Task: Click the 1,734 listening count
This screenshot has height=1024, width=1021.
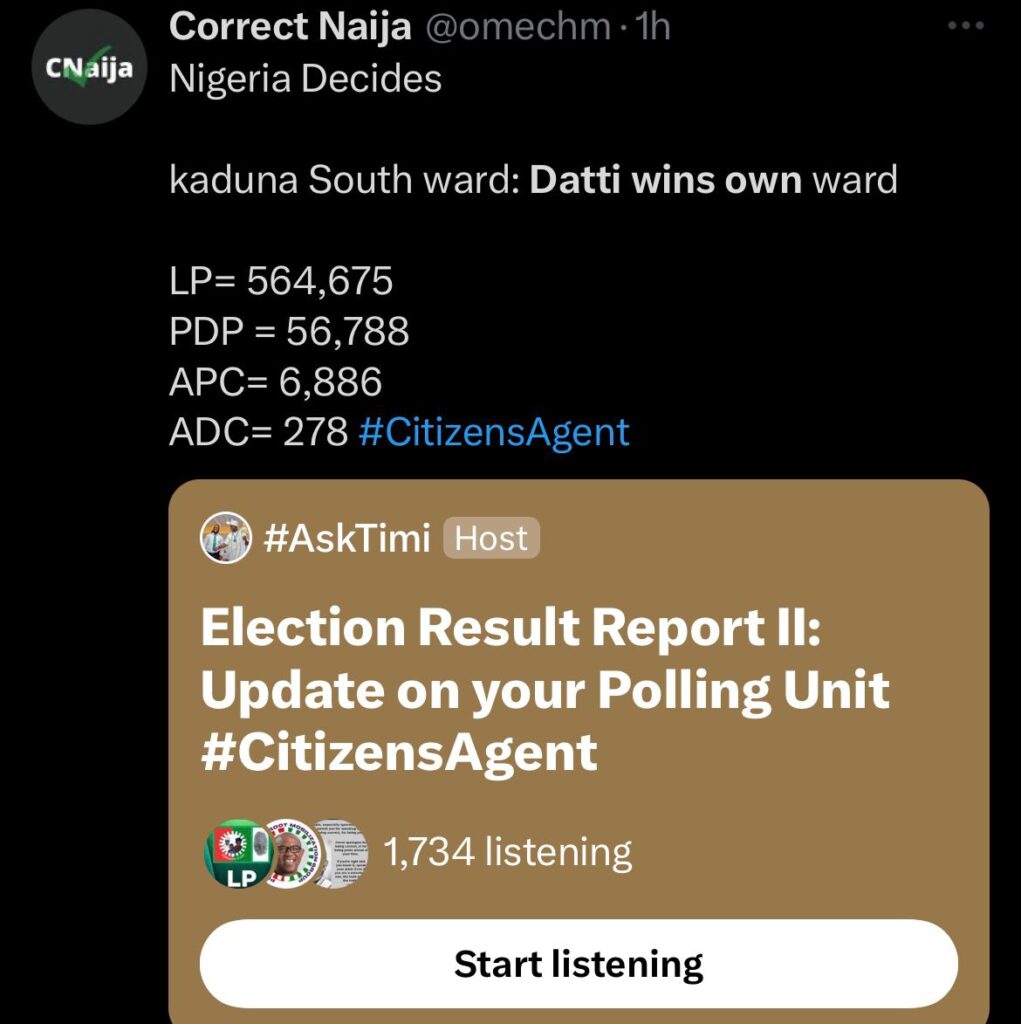Action: [508, 853]
